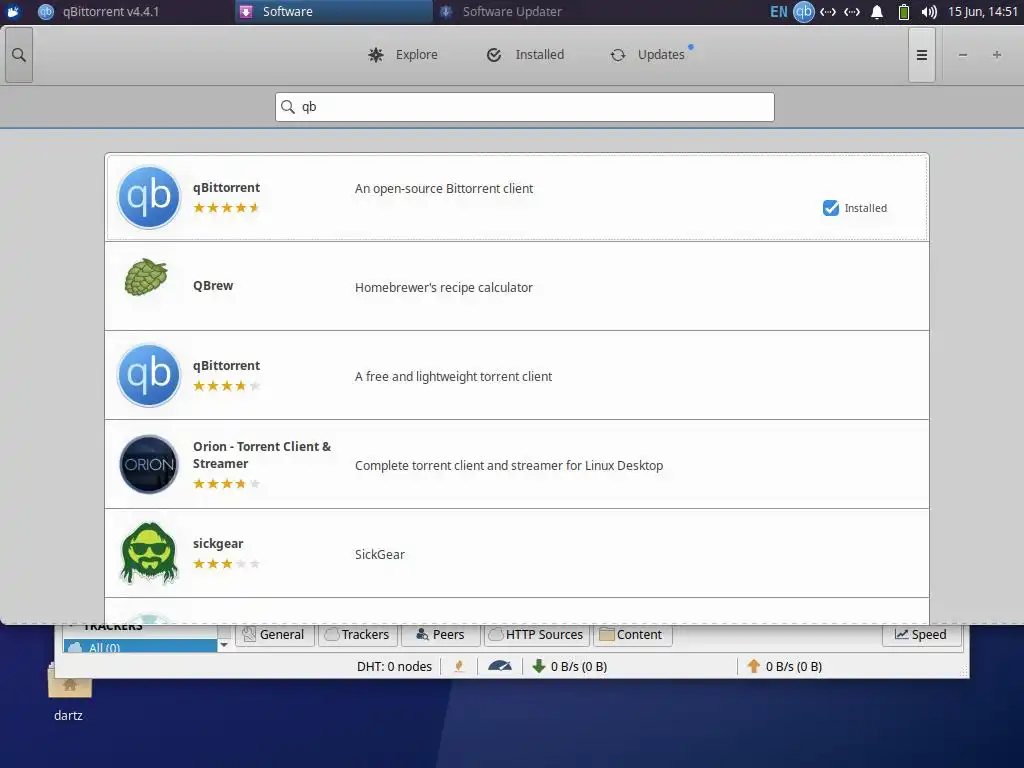Click the QBrew app name

[x=213, y=285]
